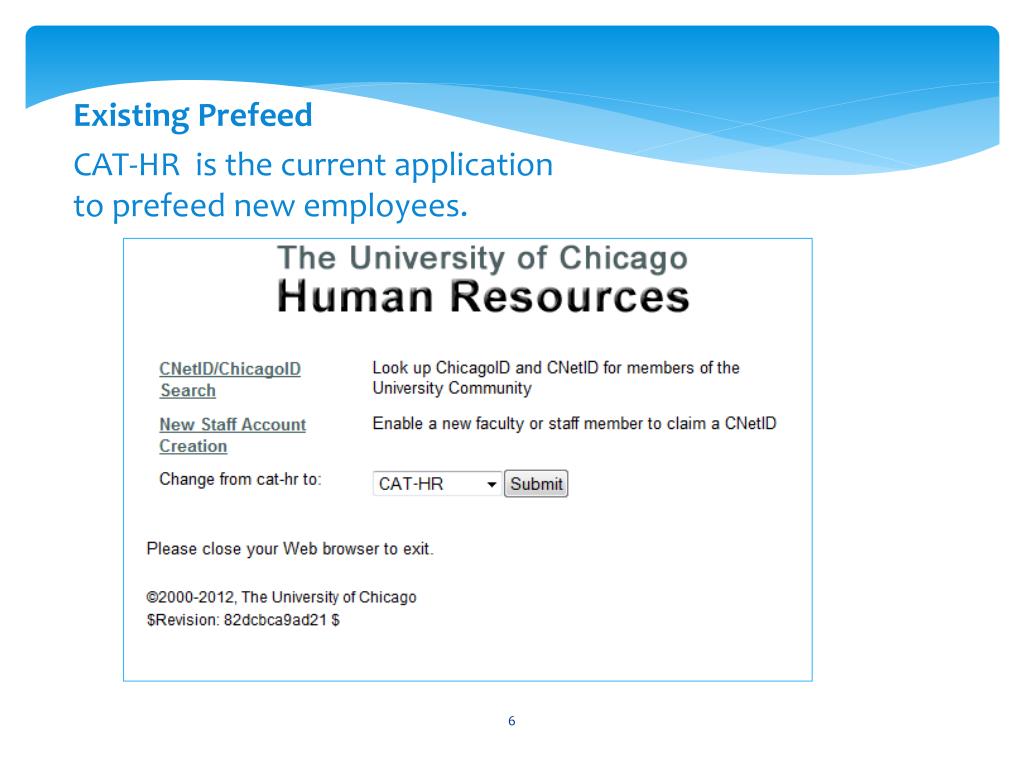Click the "Existing Prefeed" slide title
Screen dimensions: 1024x768
pyautogui.click(x=193, y=116)
